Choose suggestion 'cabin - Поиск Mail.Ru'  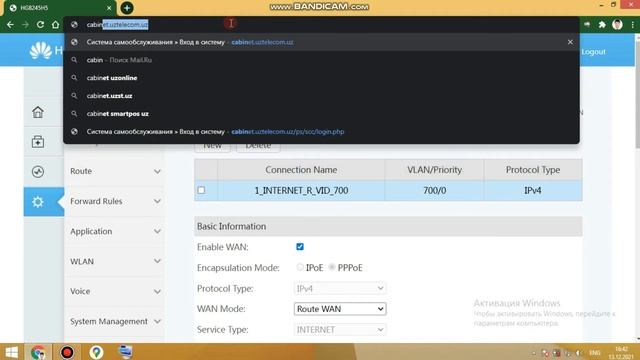(321, 60)
